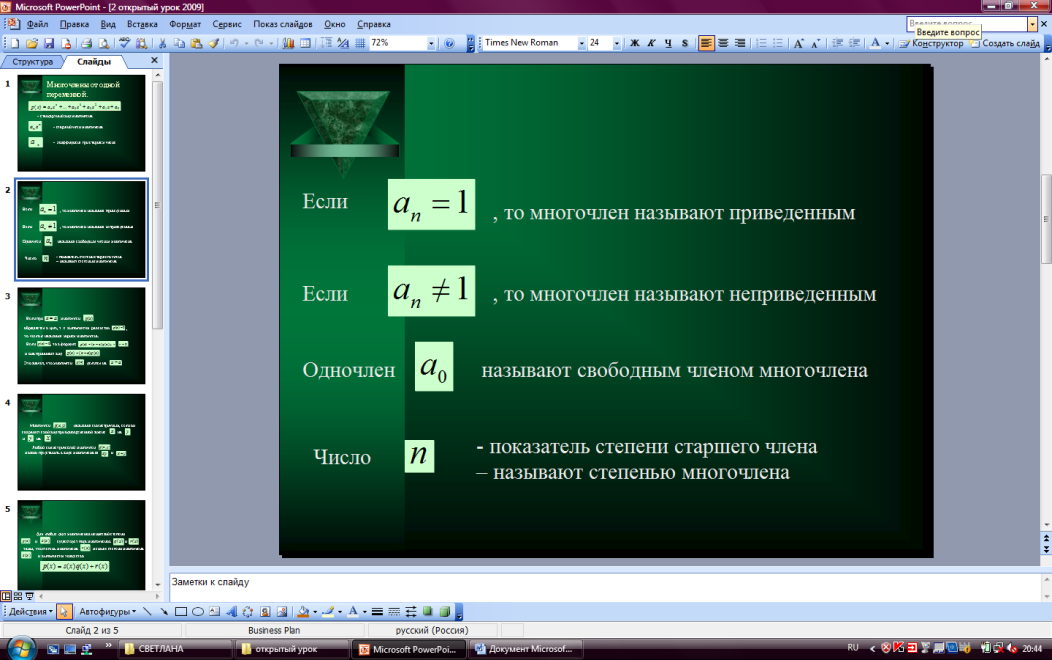1052x660 pixels.
Task: Expand font color dropdown arrow in formatting toolbar
Action: (x=887, y=43)
